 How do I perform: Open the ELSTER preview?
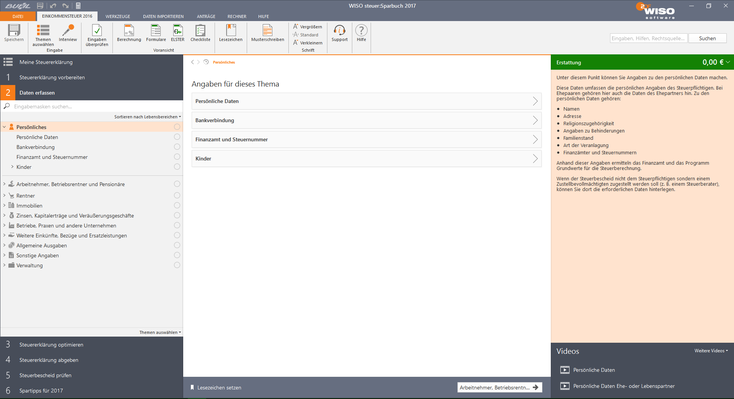coord(177,33)
